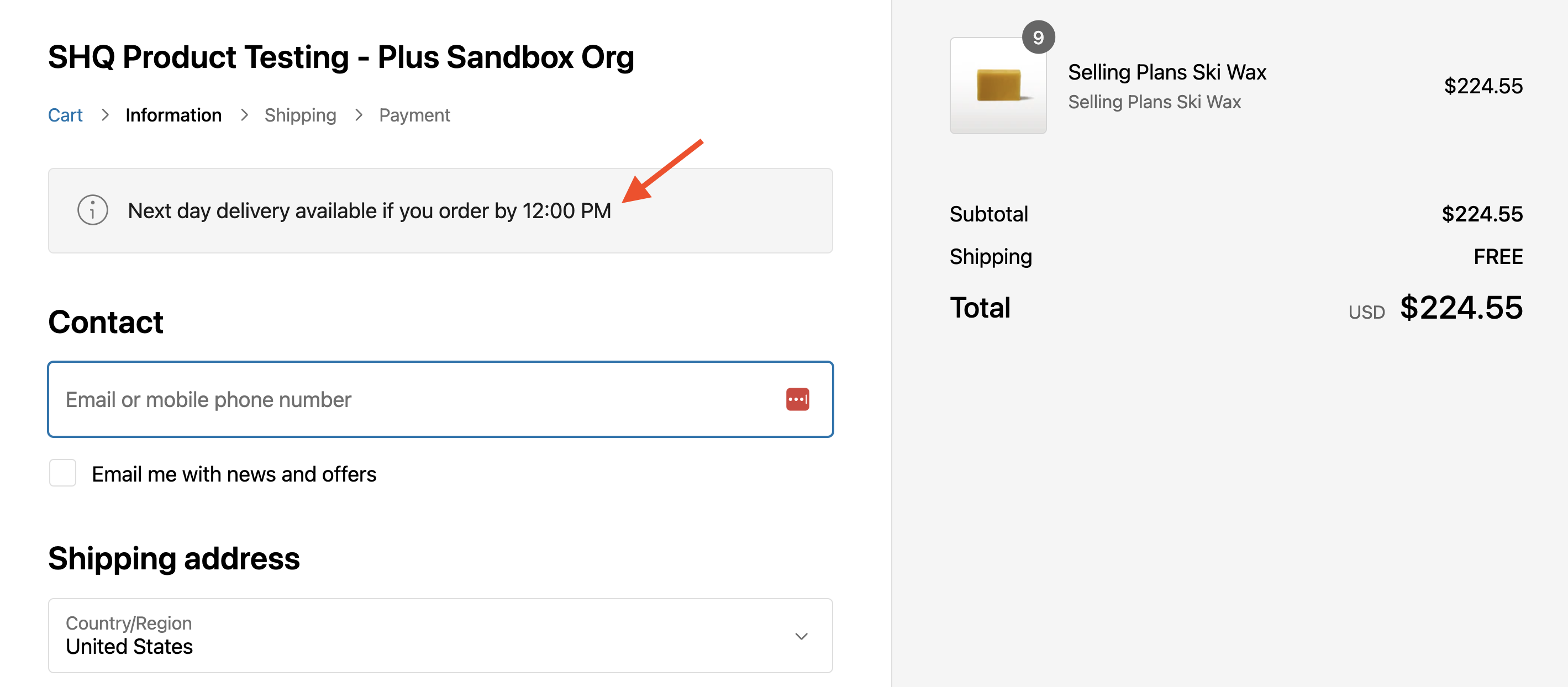The width and height of the screenshot is (1568, 687).
Task: Click the store name SHQ Product Testing heading
Action: [x=341, y=57]
